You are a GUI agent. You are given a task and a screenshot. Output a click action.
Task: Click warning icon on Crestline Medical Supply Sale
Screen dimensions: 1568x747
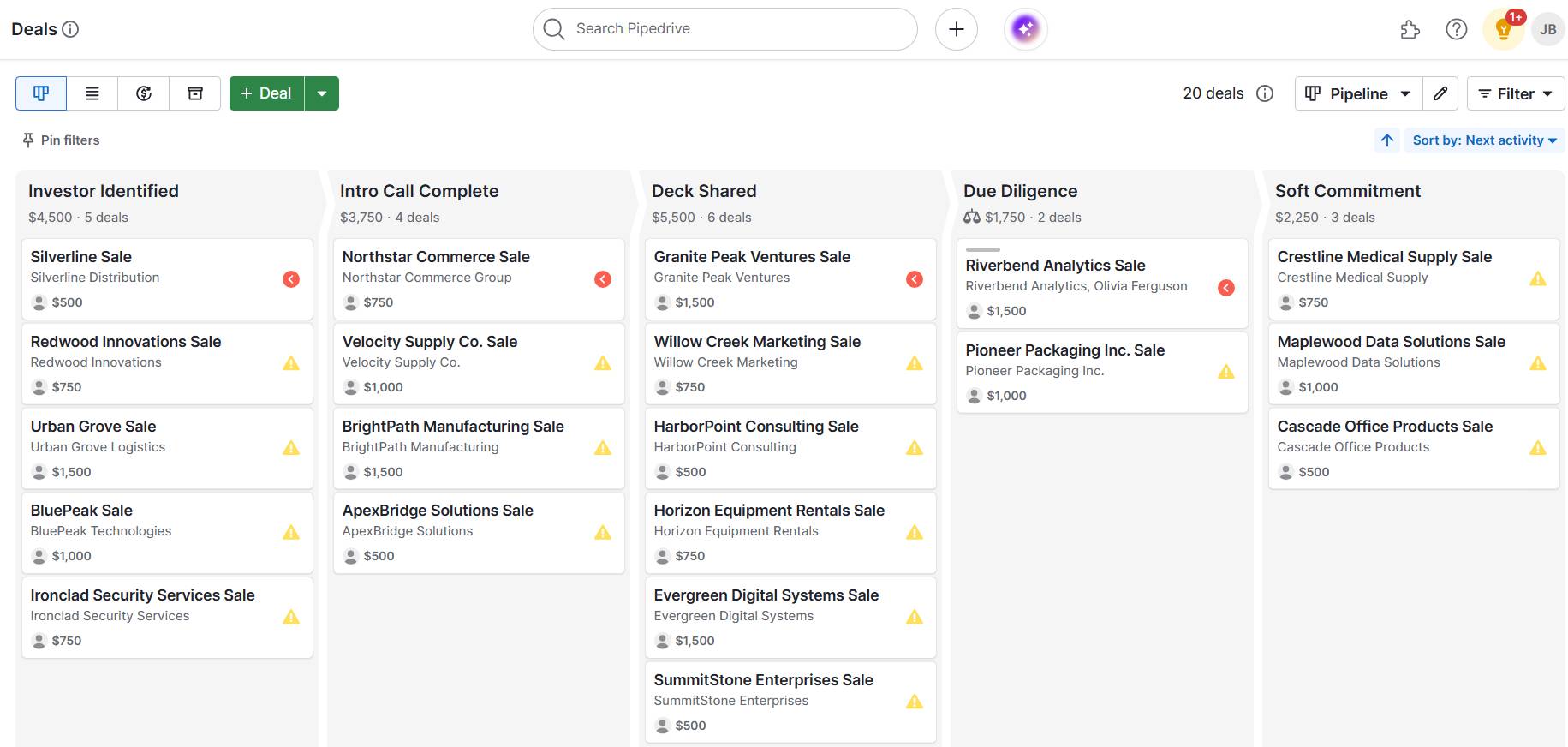[x=1538, y=278]
